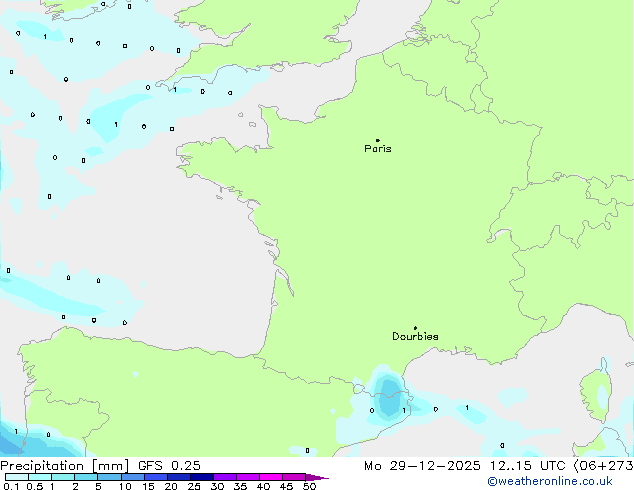Click the '12..15 UTC' time text
The width and height of the screenshot is (634, 490).
coord(527,466)
